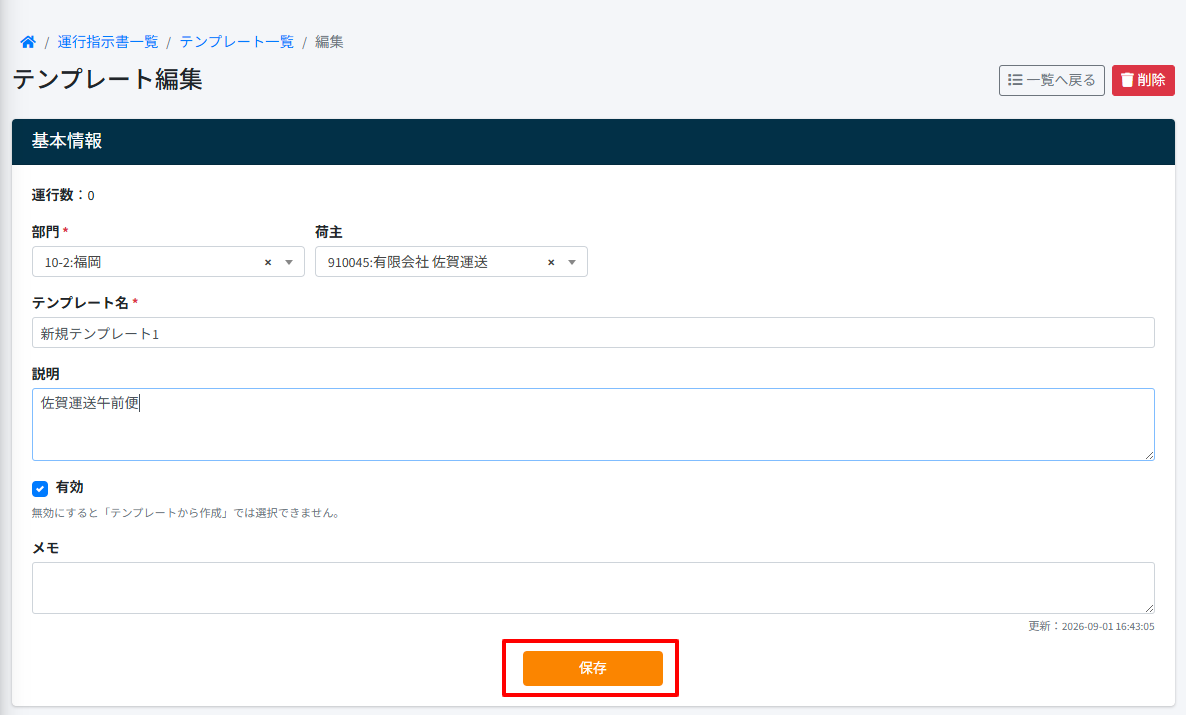
Task: Click the 無効にすると hint text
Action: 188,513
